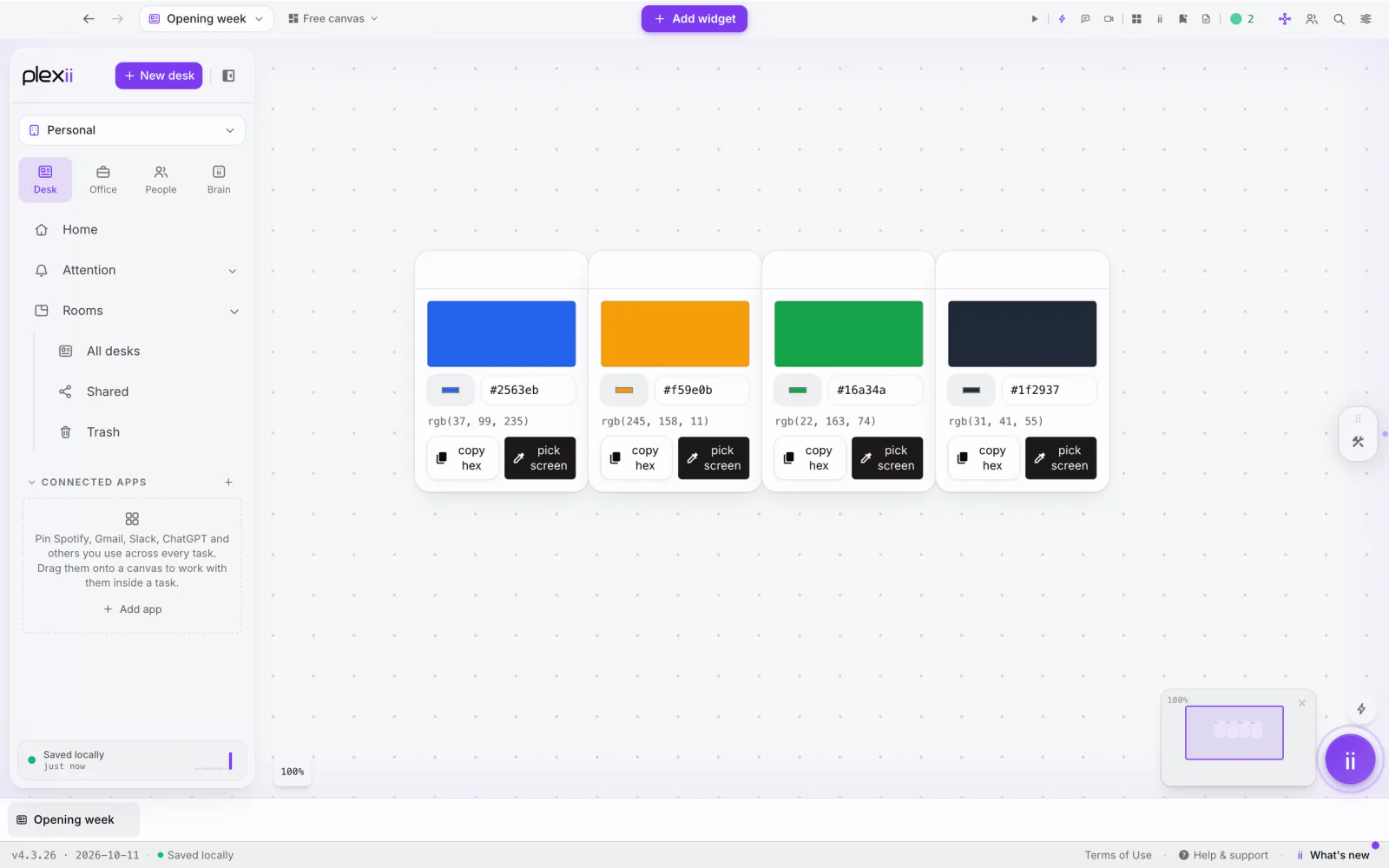Click the New desk button
The height and width of the screenshot is (868, 1389).
159,76
